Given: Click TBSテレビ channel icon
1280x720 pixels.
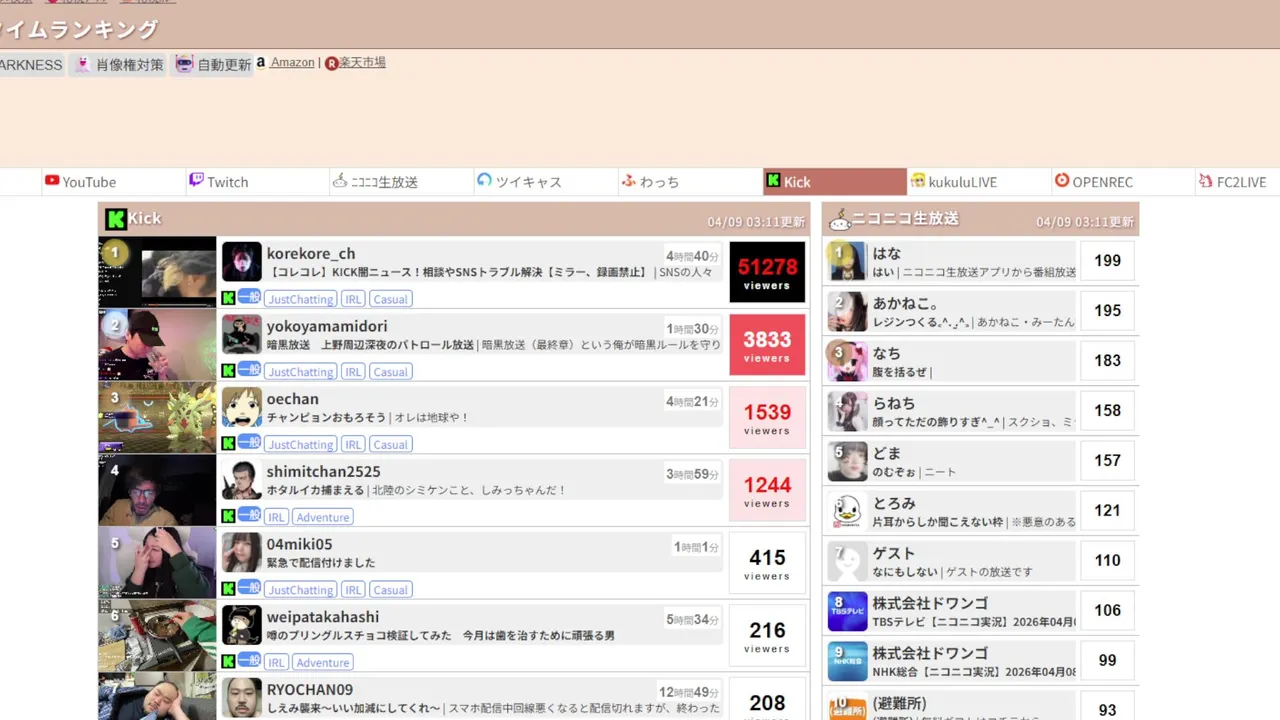Looking at the screenshot, I should [x=847, y=611].
